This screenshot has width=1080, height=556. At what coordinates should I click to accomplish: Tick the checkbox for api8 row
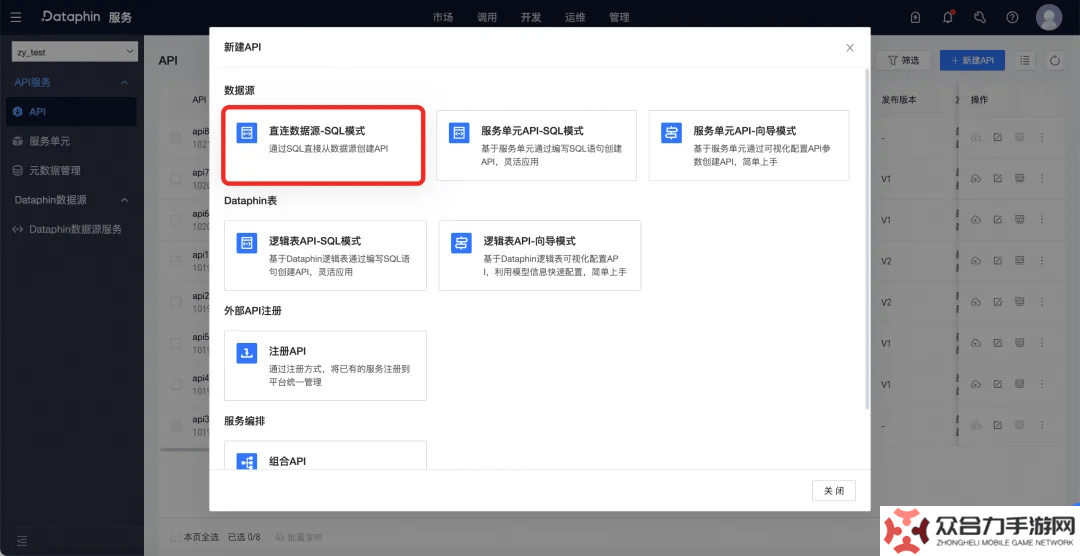coord(176,138)
